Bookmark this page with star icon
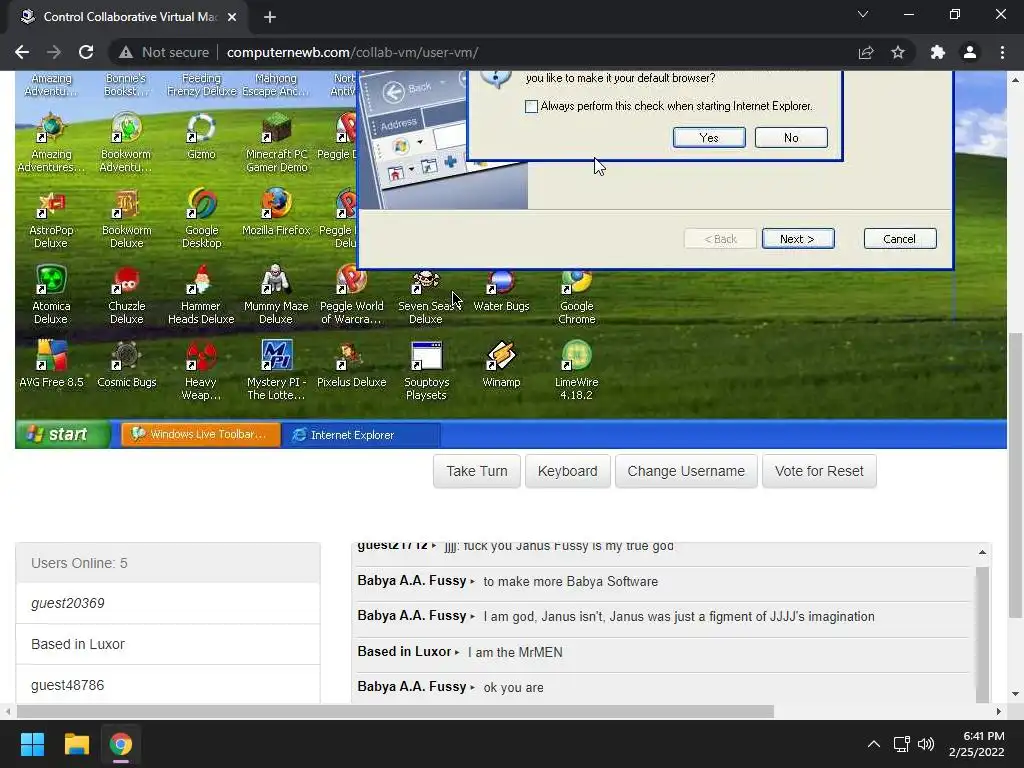 898,52
